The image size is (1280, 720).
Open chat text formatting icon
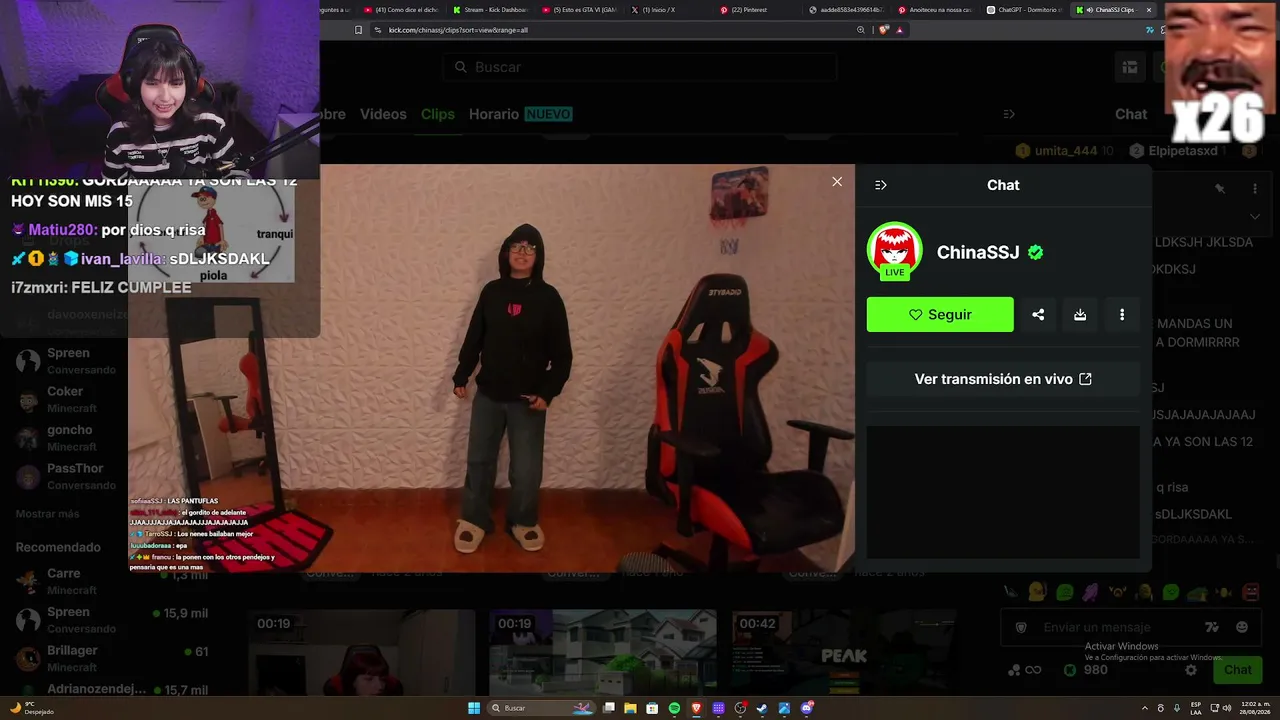pos(1212,627)
